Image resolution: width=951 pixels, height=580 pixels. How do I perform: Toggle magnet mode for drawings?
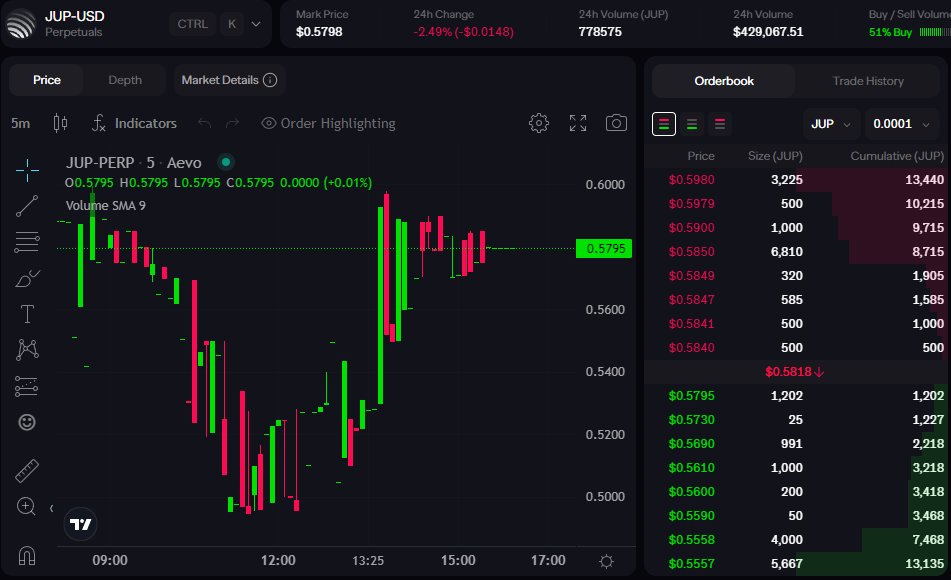coord(27,556)
